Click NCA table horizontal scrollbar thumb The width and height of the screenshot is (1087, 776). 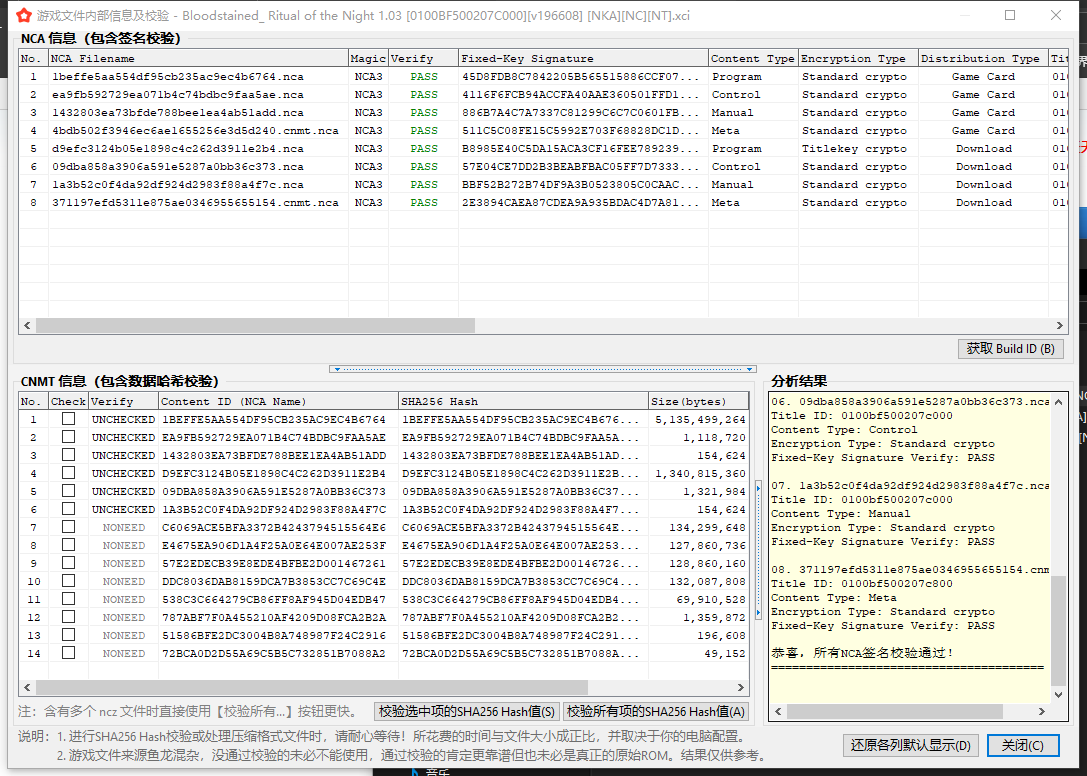click(255, 325)
